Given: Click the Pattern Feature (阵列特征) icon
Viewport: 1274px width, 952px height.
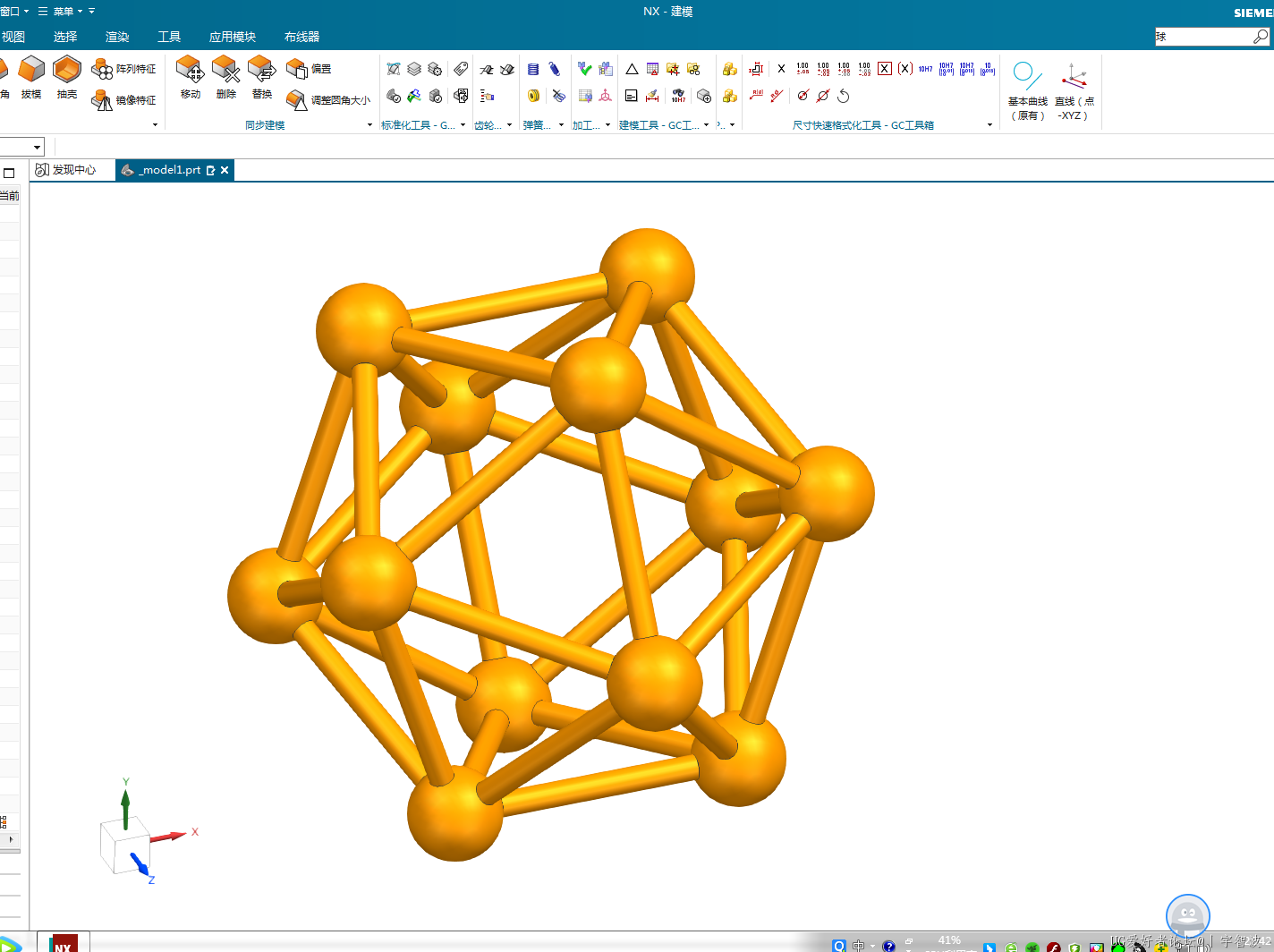Looking at the screenshot, I should click(102, 69).
